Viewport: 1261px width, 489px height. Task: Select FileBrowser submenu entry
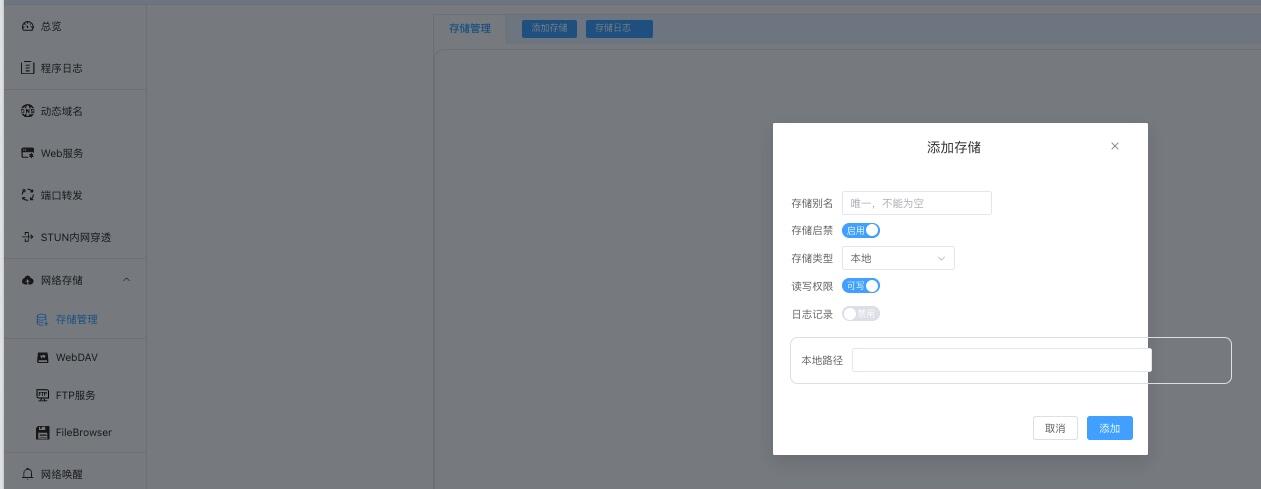pyautogui.click(x=73, y=432)
